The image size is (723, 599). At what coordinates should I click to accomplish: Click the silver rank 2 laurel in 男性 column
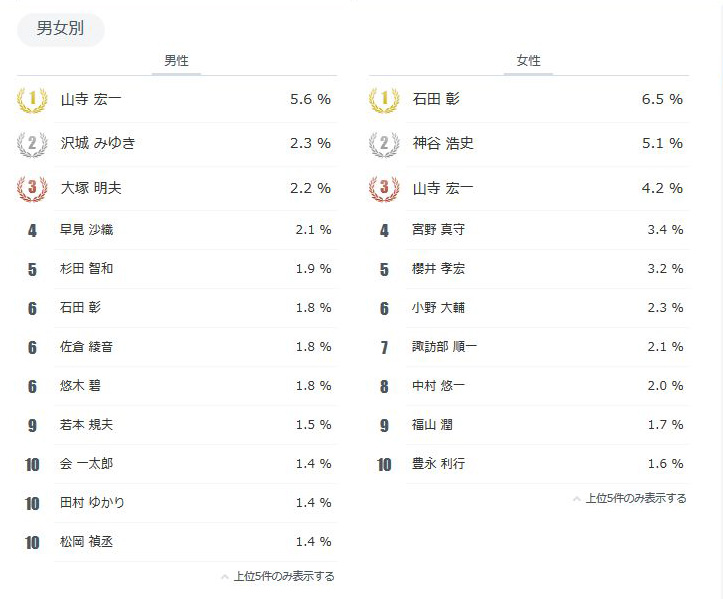(x=32, y=143)
